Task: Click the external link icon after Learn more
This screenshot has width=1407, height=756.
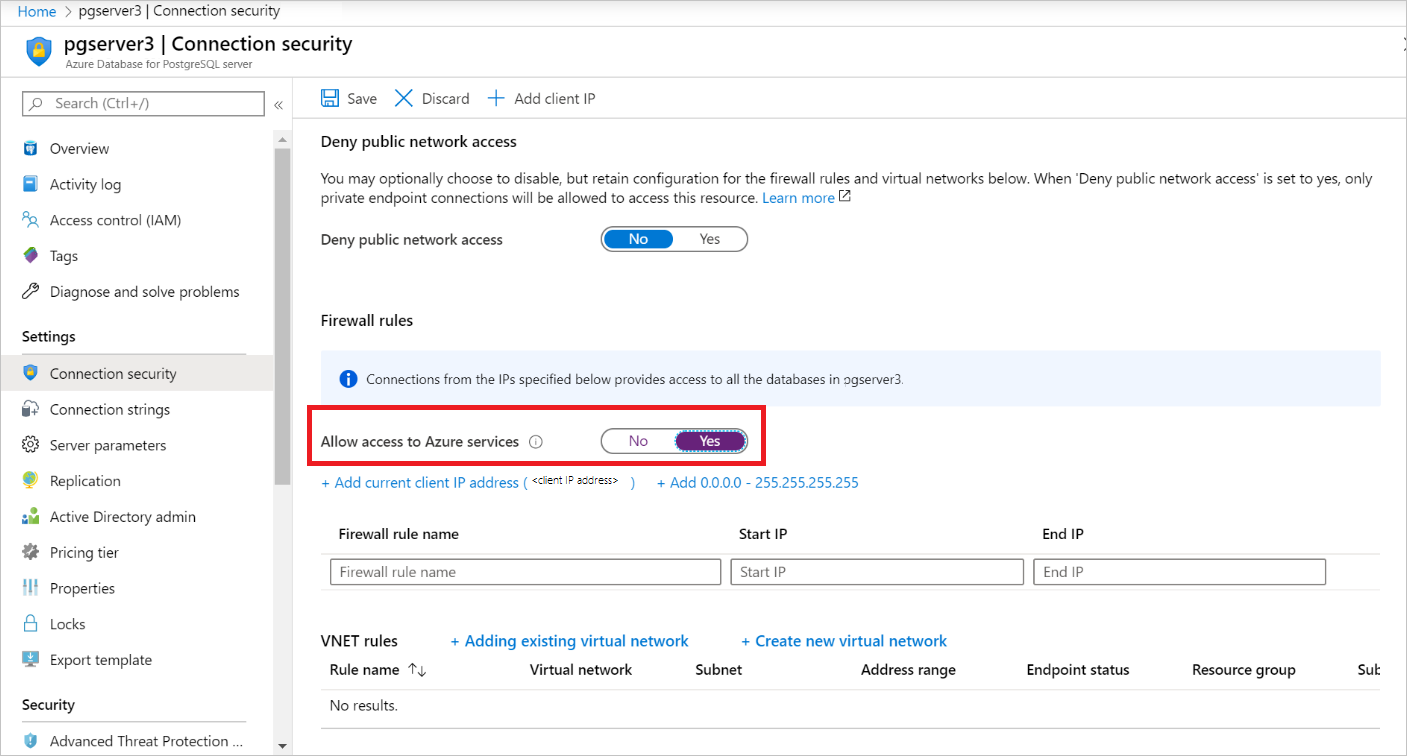Action: pyautogui.click(x=844, y=197)
